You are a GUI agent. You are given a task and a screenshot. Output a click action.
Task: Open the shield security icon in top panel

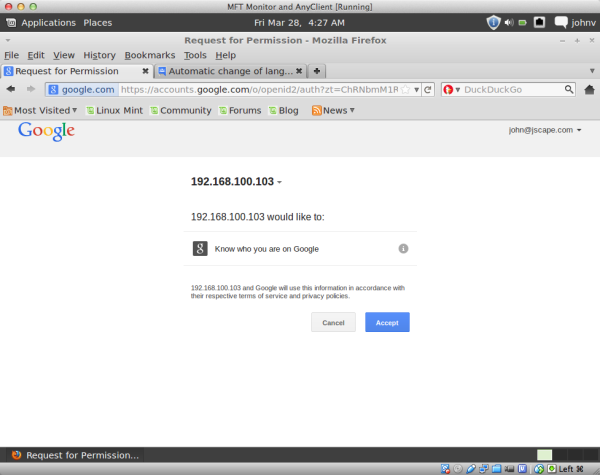point(493,23)
